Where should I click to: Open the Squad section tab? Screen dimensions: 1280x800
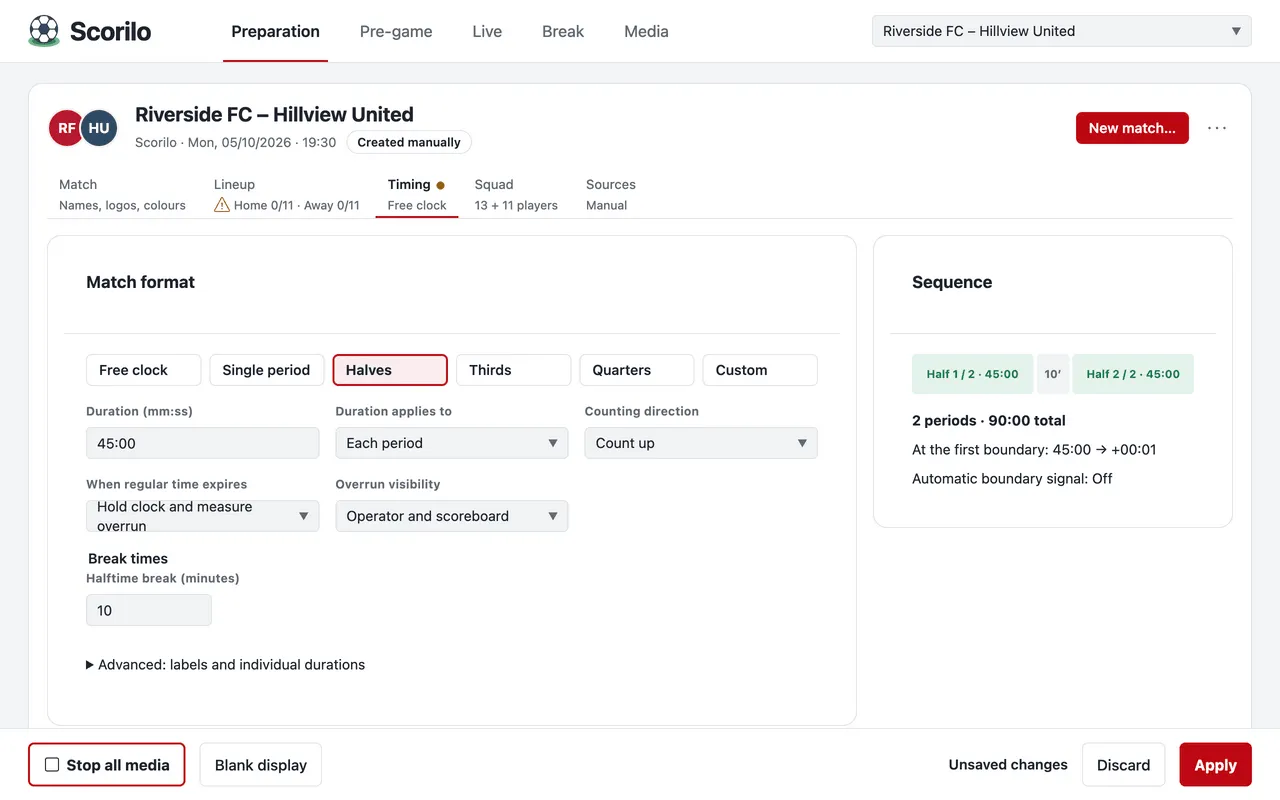(516, 195)
